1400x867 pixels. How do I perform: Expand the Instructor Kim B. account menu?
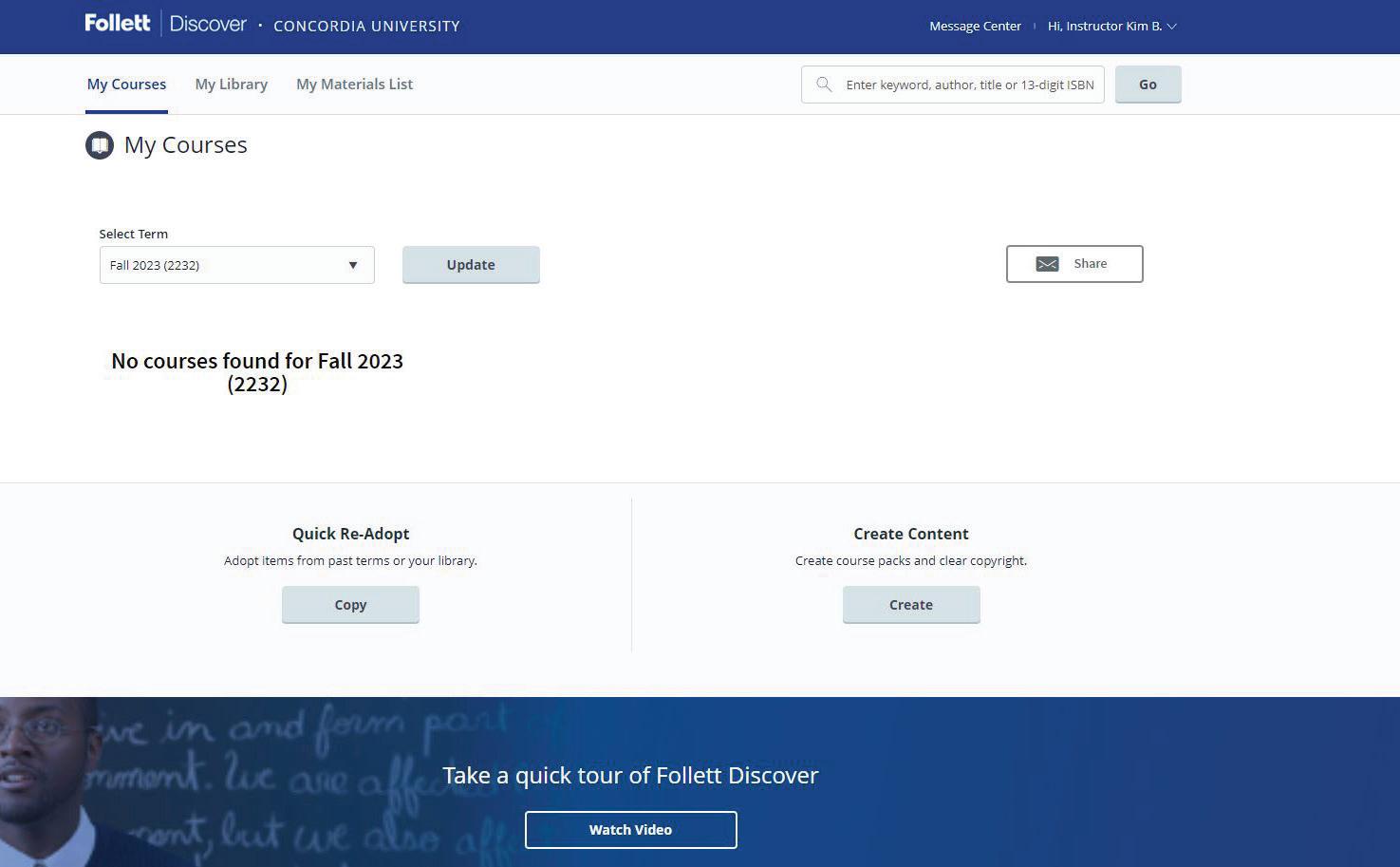(1111, 26)
